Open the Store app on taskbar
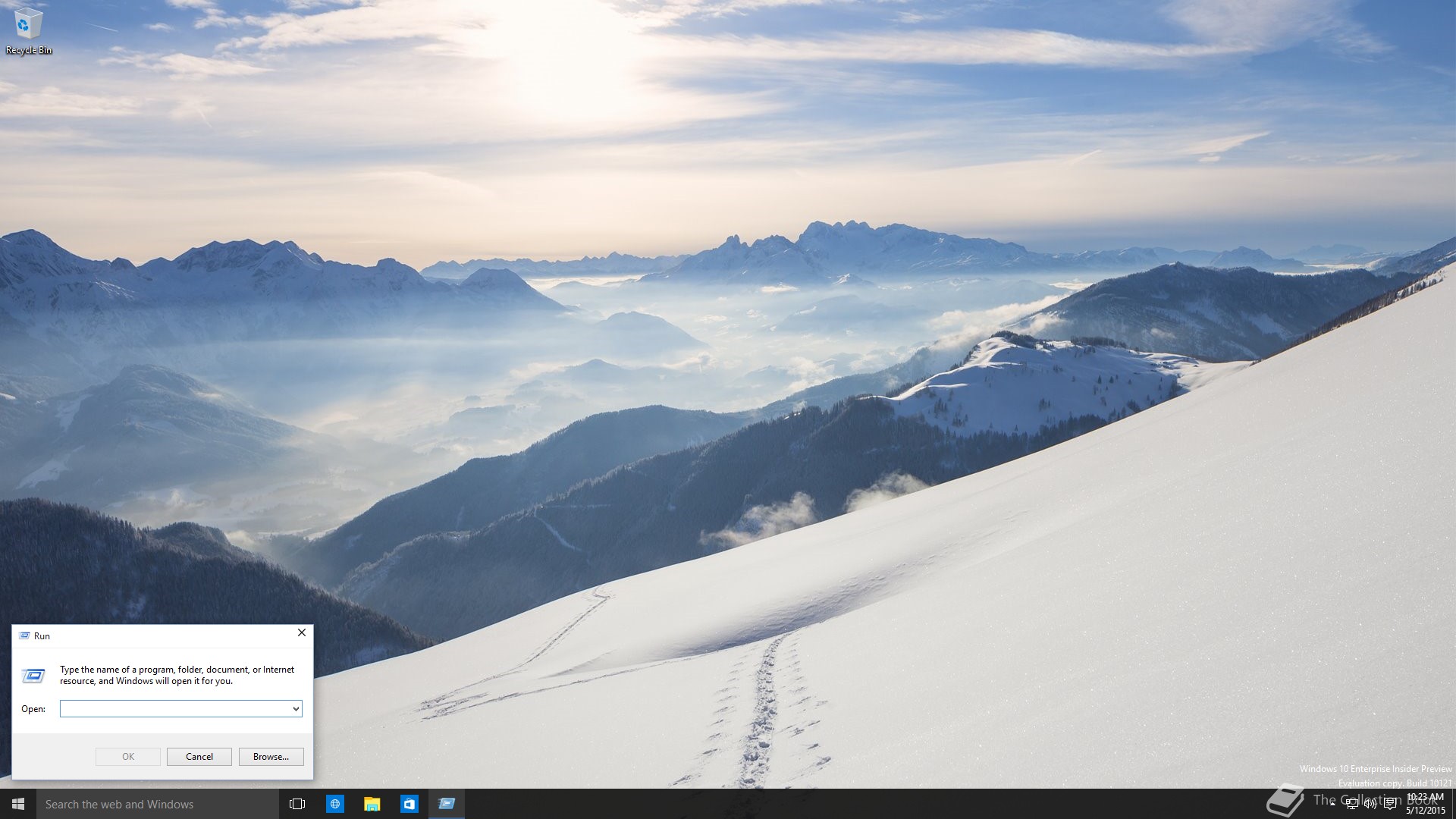 [x=409, y=804]
